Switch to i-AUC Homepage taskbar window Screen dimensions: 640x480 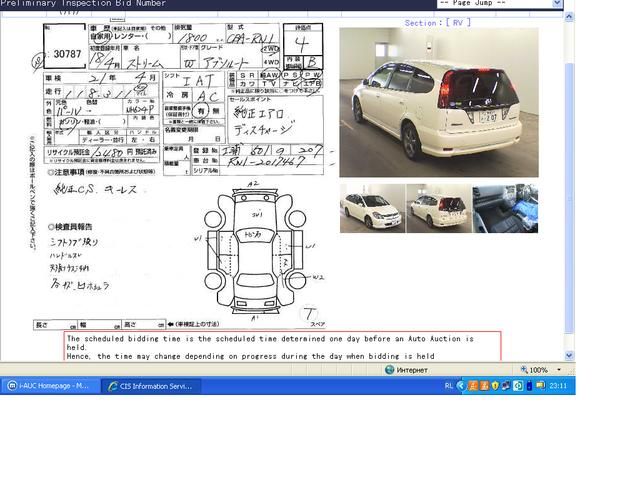click(x=48, y=385)
